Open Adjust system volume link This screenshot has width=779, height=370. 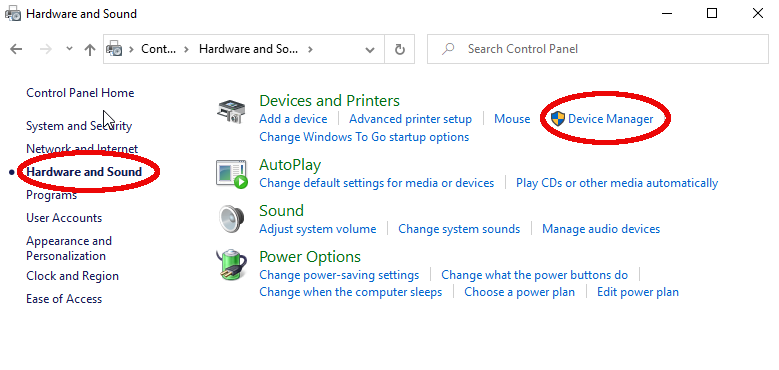tap(318, 229)
